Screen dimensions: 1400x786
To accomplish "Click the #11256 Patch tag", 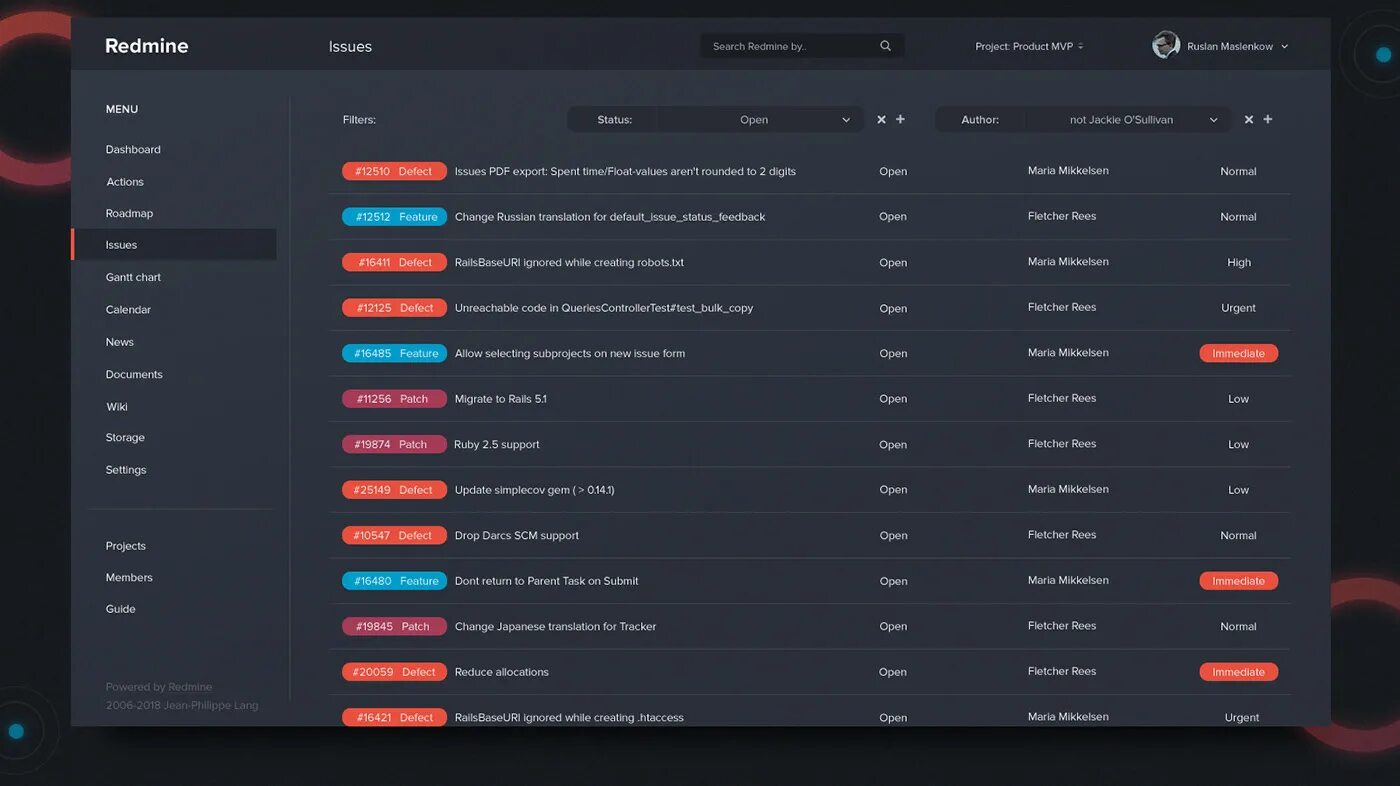I will [x=394, y=399].
